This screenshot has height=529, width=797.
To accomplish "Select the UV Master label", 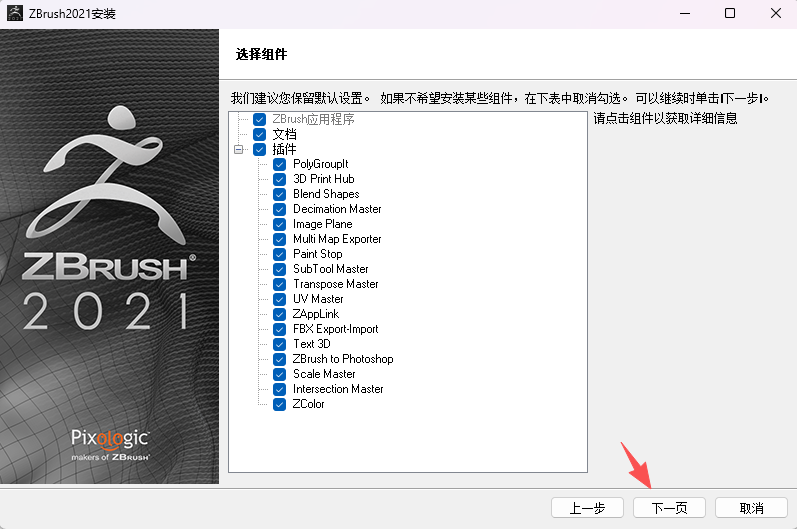I will point(318,299).
